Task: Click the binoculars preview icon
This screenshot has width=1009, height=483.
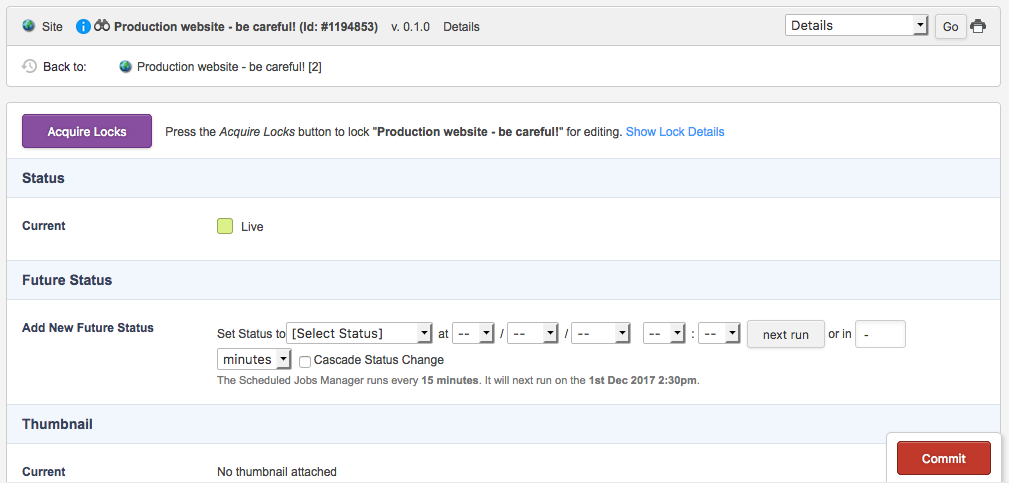Action: [102, 26]
